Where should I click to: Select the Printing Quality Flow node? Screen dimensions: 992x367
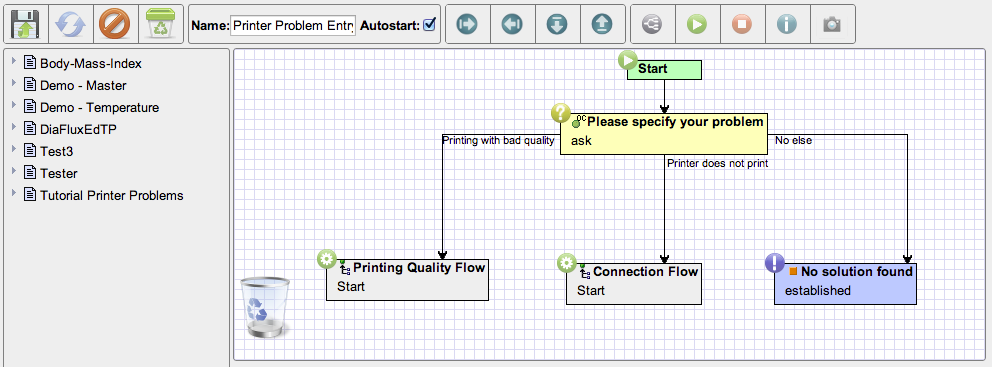tap(407, 279)
